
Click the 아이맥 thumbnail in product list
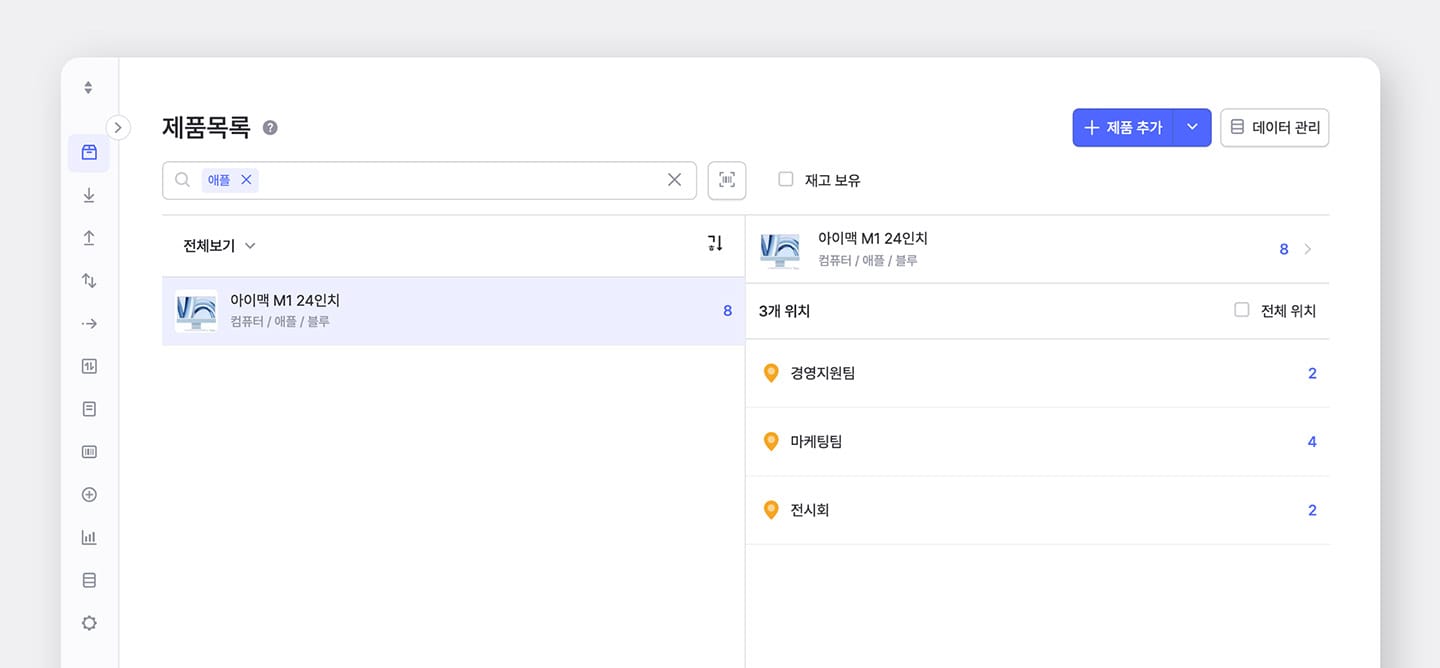coord(196,311)
